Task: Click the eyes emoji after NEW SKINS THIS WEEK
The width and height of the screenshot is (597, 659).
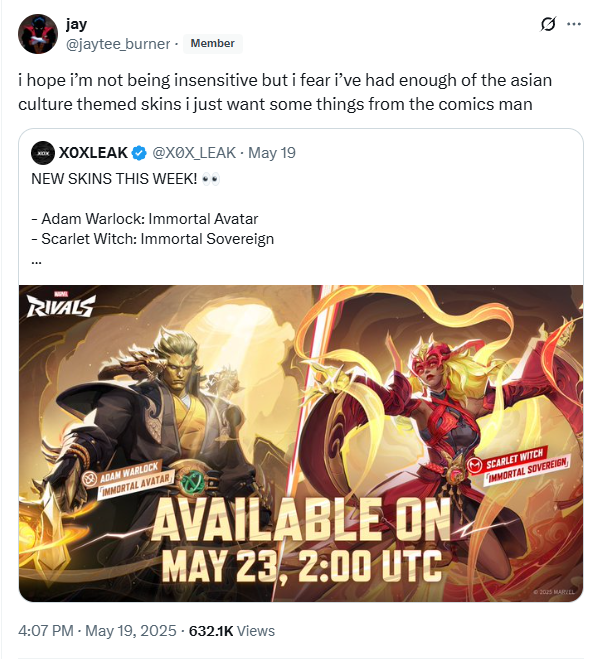Action: click(x=211, y=179)
